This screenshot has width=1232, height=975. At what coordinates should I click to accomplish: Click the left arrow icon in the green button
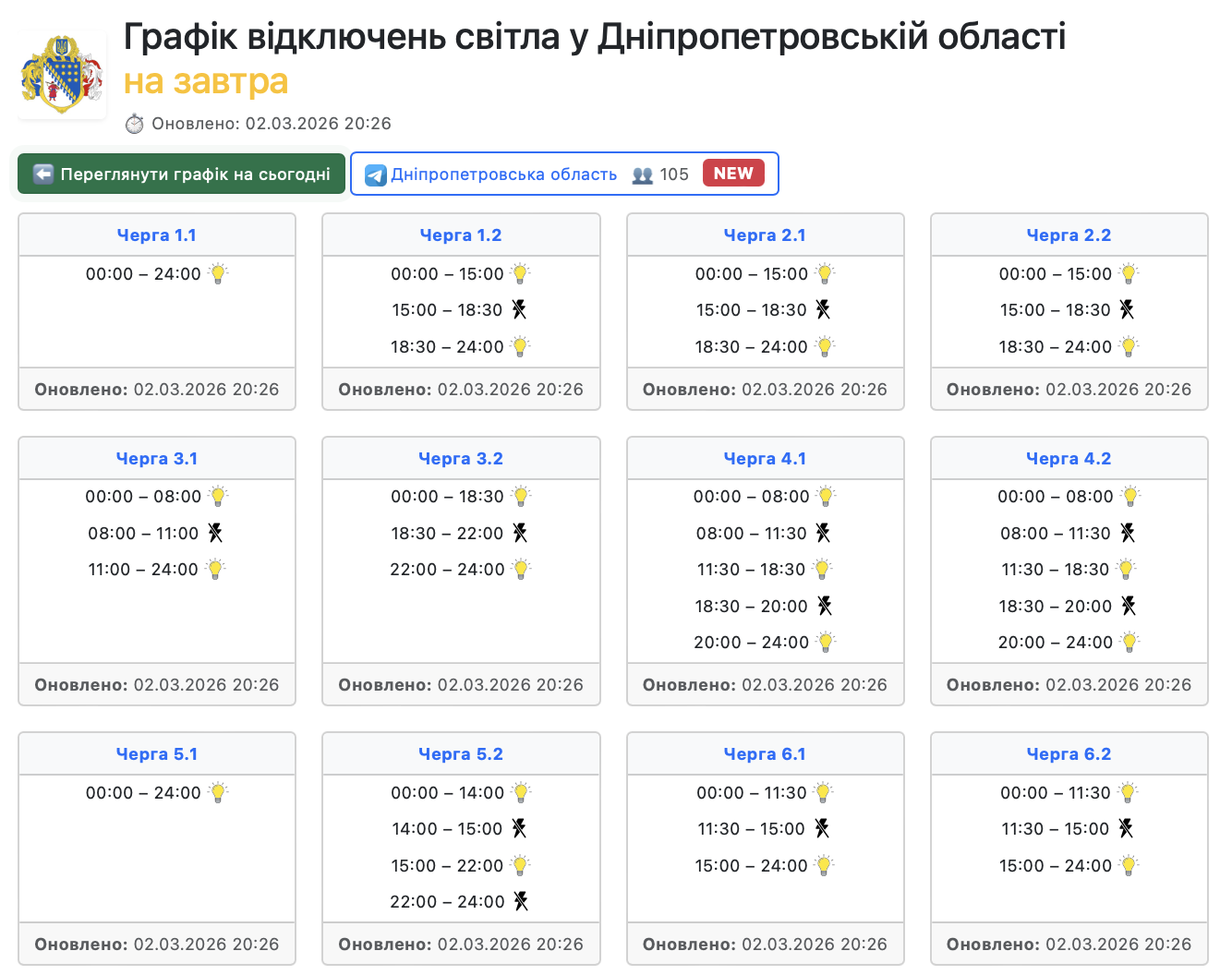pos(43,174)
